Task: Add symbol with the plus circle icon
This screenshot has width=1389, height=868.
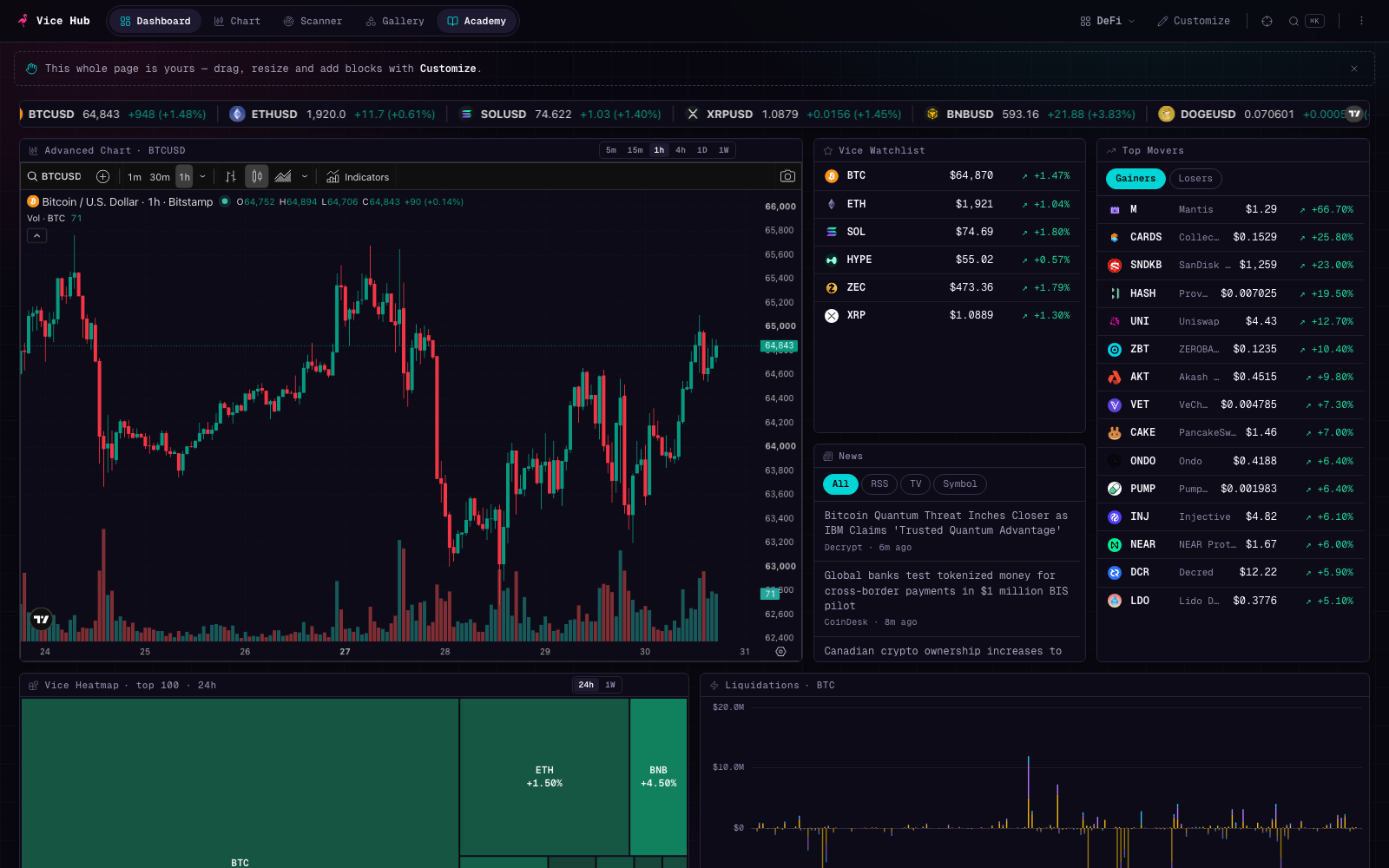Action: (x=102, y=176)
